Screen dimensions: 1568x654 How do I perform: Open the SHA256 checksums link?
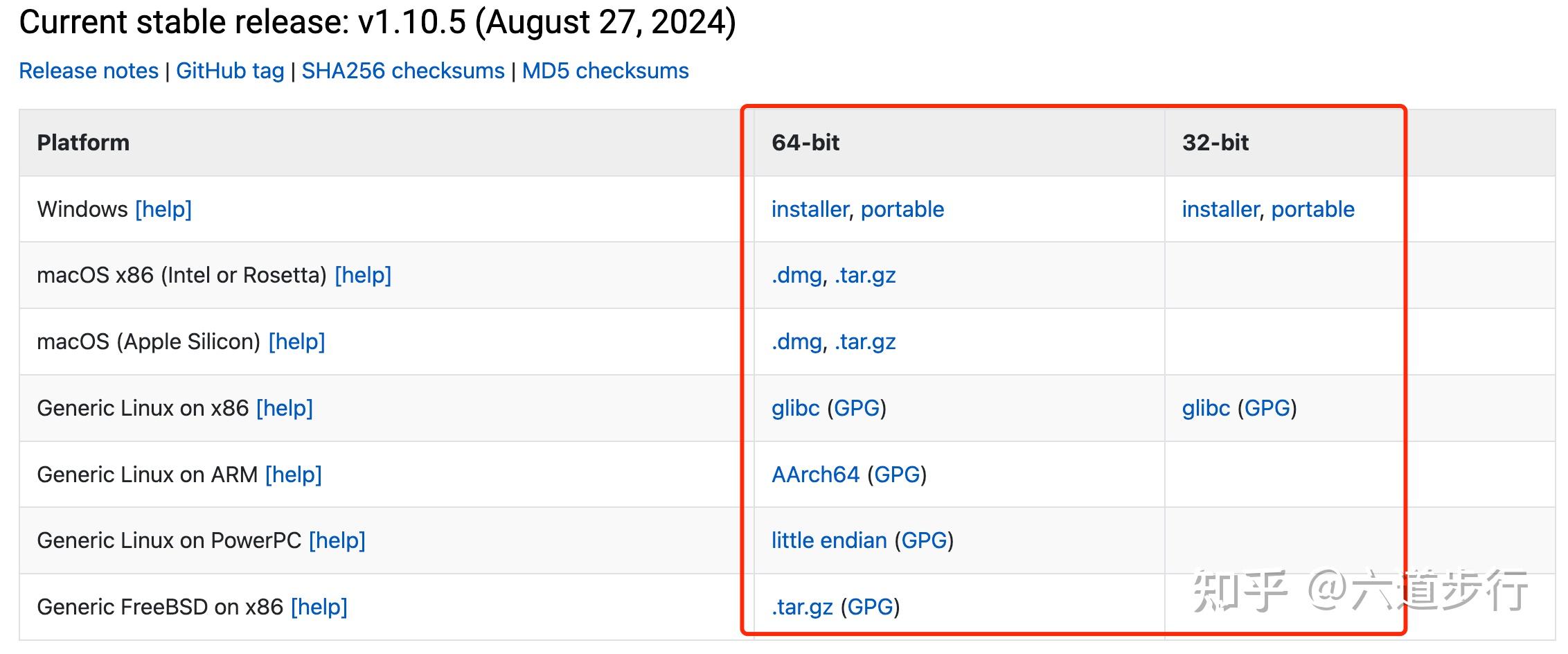pyautogui.click(x=403, y=71)
